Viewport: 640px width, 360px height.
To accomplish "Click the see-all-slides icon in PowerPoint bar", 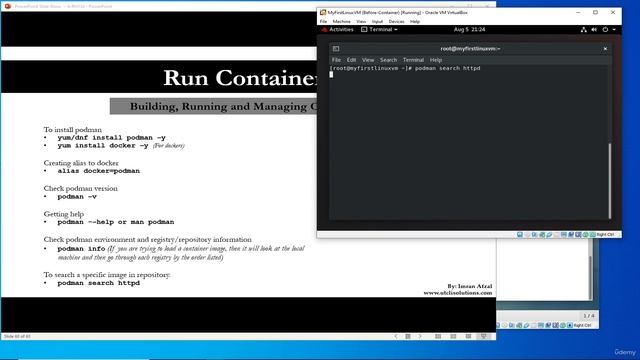I will pos(408,336).
